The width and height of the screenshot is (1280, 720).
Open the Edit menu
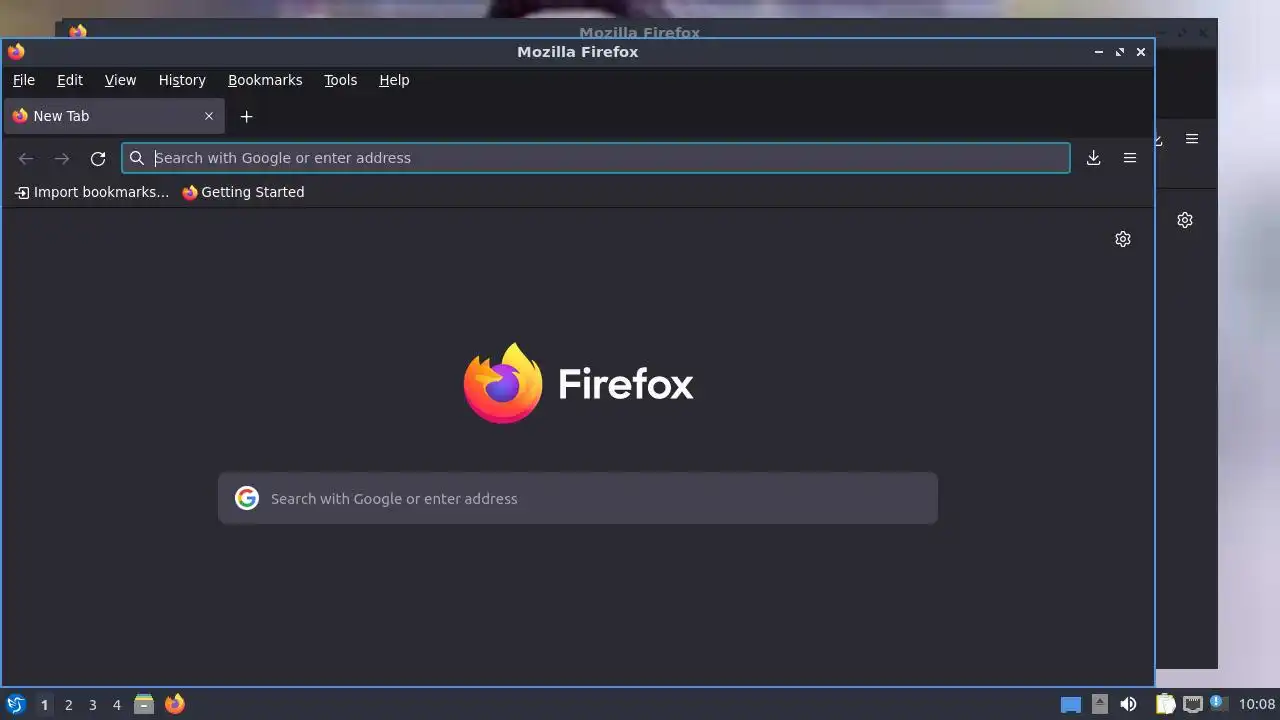(70, 80)
